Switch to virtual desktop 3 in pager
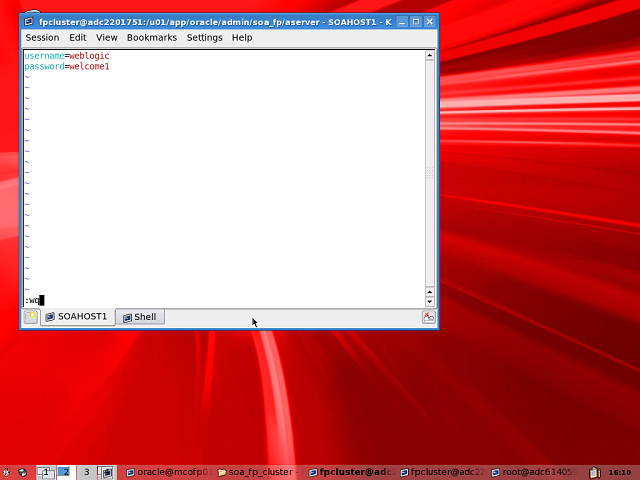The image size is (640, 480). pos(86,472)
